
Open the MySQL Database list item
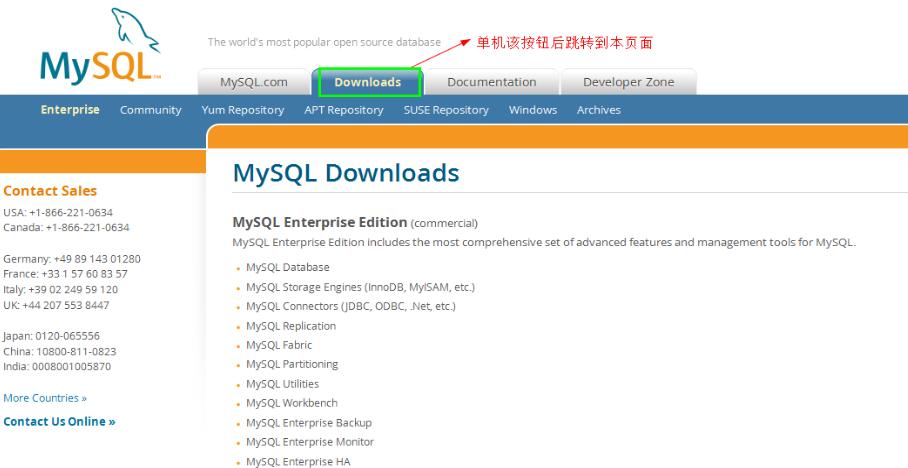point(288,267)
